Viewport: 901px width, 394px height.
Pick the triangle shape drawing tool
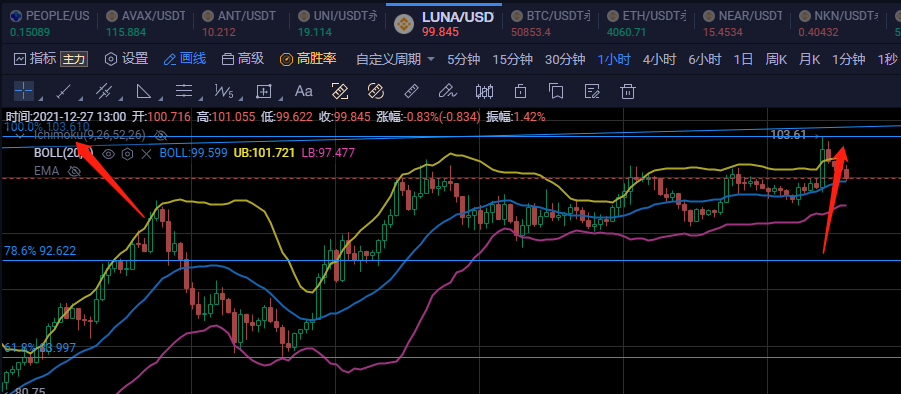(143, 91)
